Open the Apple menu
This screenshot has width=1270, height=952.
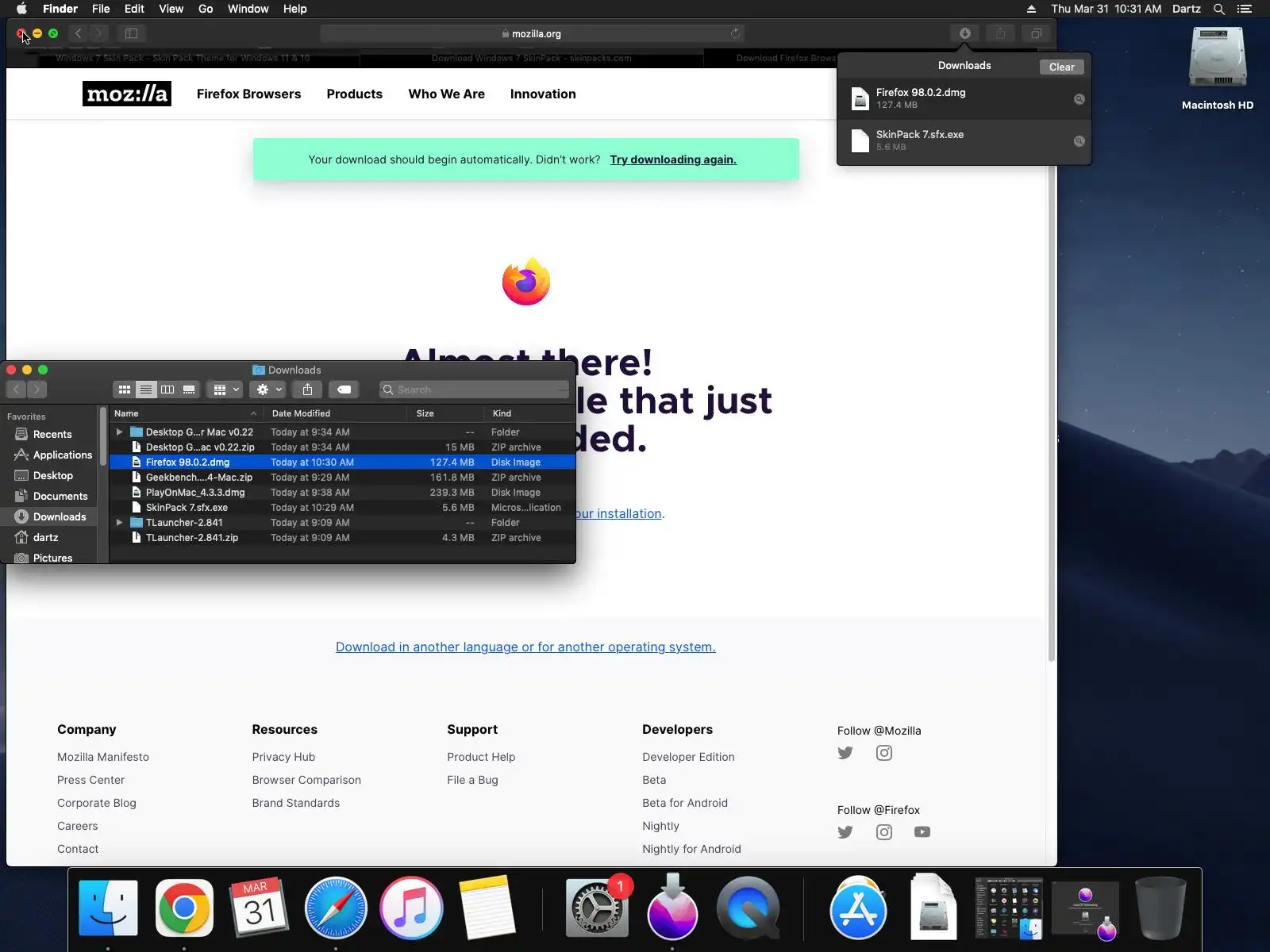pyautogui.click(x=21, y=9)
